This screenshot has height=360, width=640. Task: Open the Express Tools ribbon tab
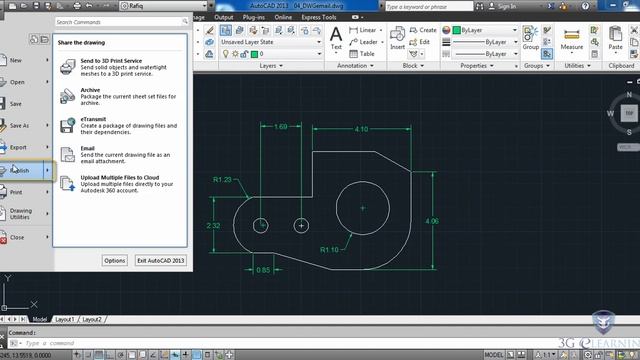(319, 17)
